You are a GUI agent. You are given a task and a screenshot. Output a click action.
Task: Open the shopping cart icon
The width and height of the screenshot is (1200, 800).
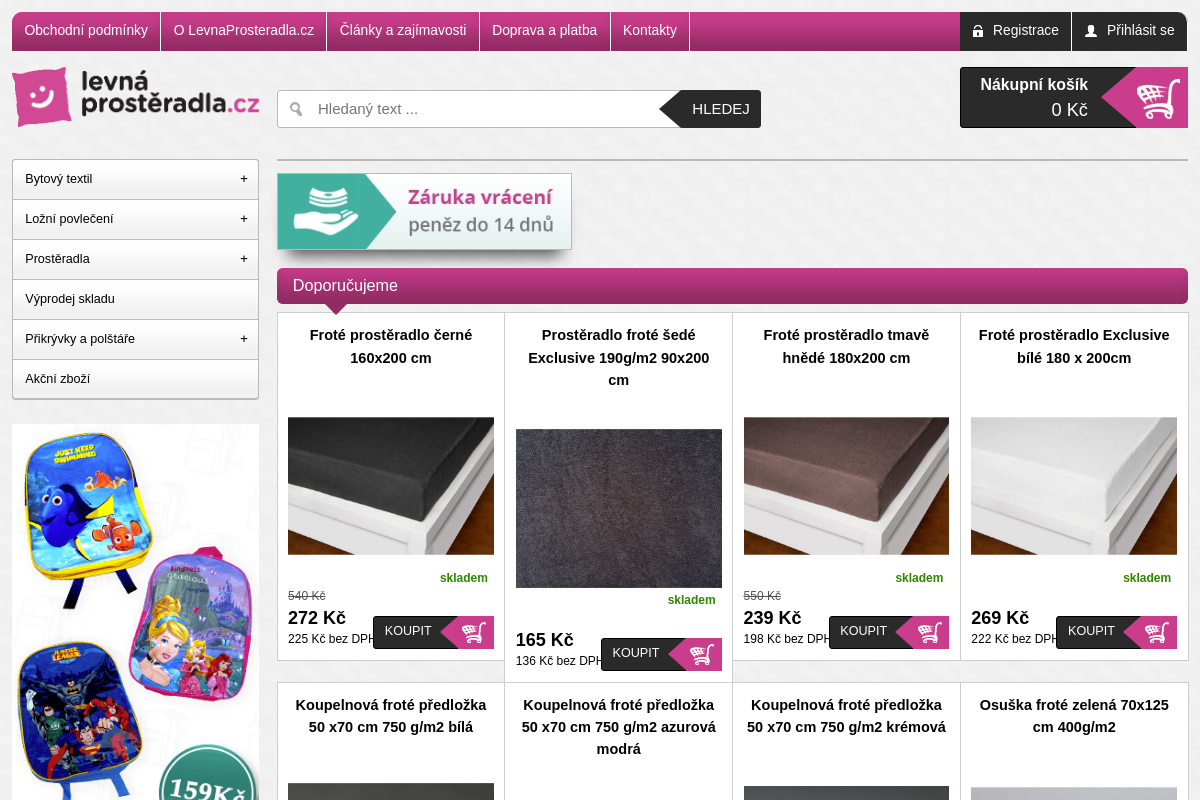[x=1158, y=98]
